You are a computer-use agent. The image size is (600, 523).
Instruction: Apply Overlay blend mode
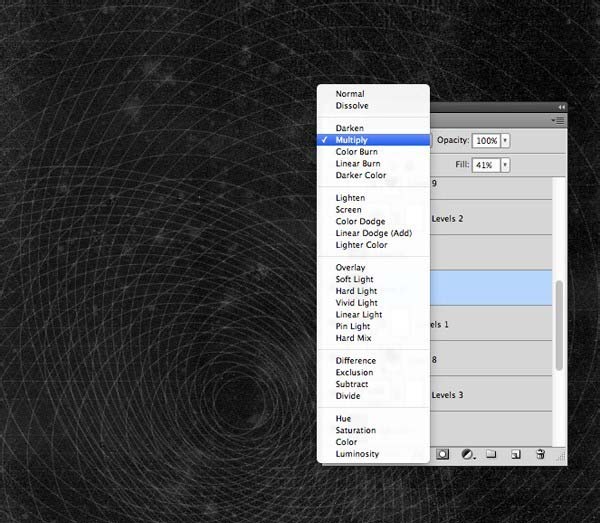click(x=373, y=267)
